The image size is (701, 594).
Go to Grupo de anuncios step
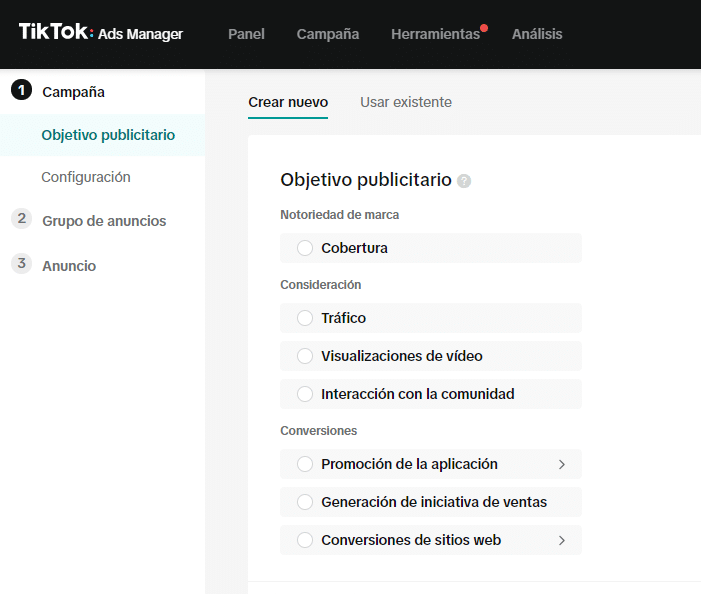point(104,221)
